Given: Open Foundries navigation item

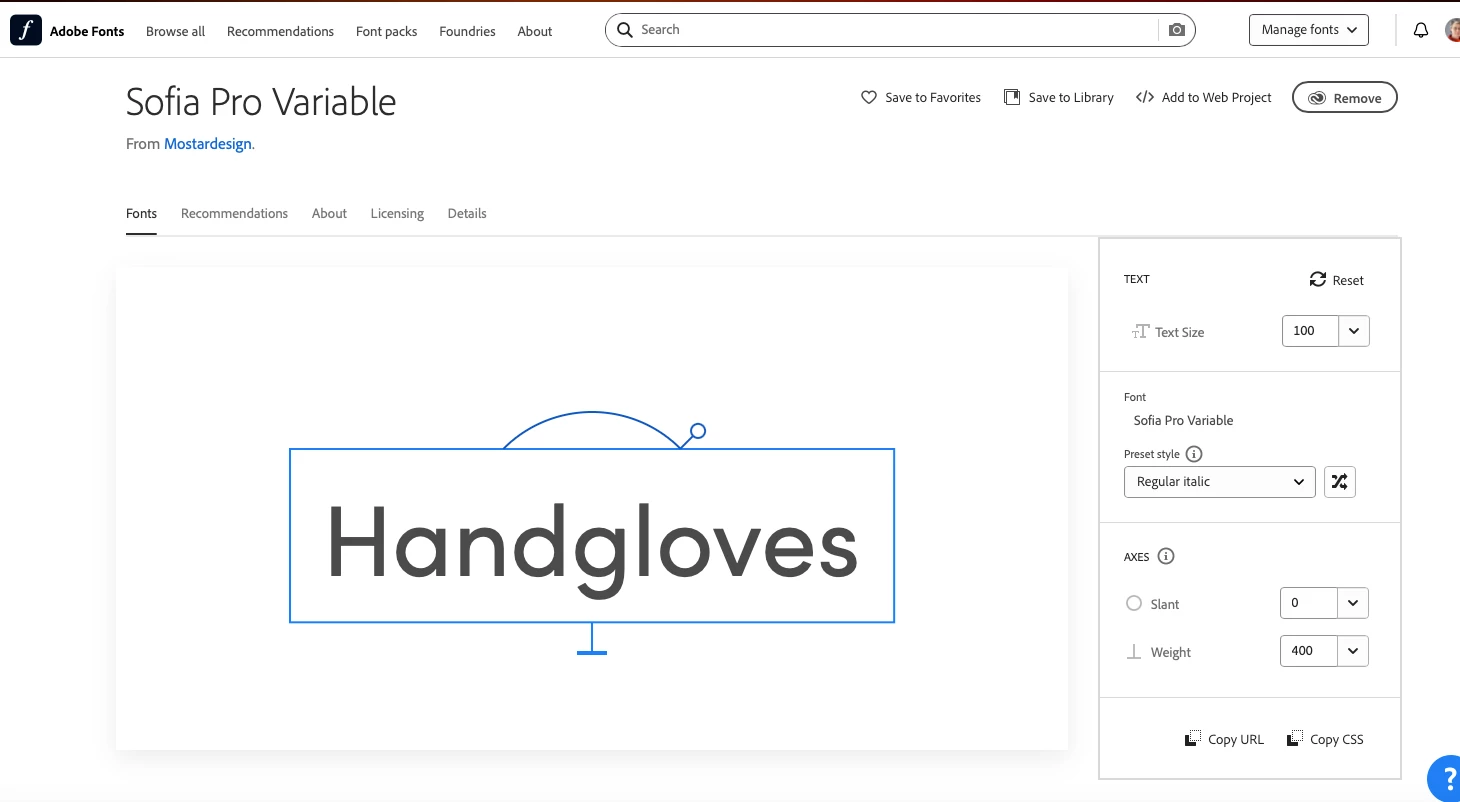Looking at the screenshot, I should point(467,31).
